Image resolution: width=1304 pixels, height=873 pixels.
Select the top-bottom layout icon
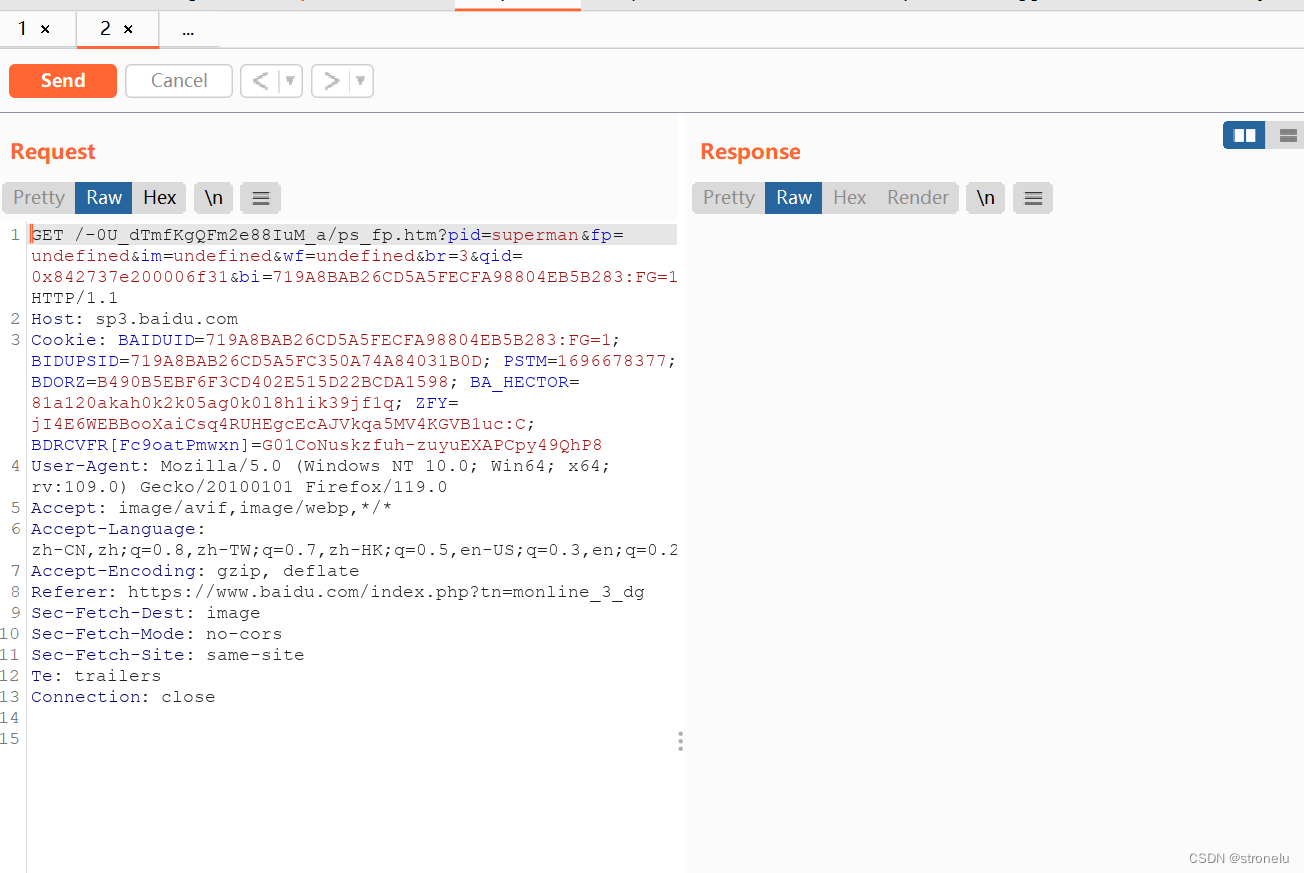click(x=1288, y=135)
